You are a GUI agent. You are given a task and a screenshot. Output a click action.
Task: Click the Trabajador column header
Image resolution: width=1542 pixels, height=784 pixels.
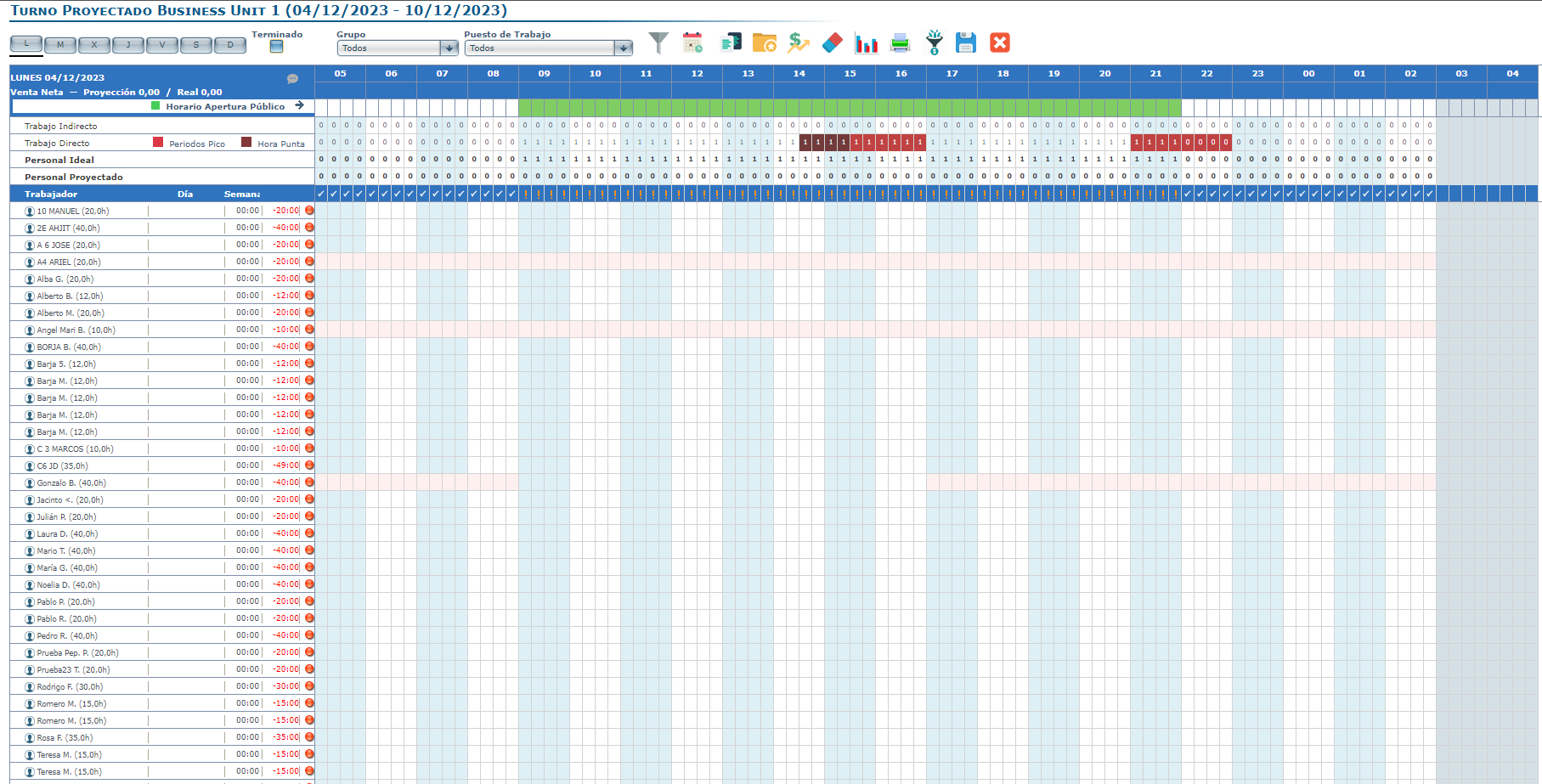point(51,195)
